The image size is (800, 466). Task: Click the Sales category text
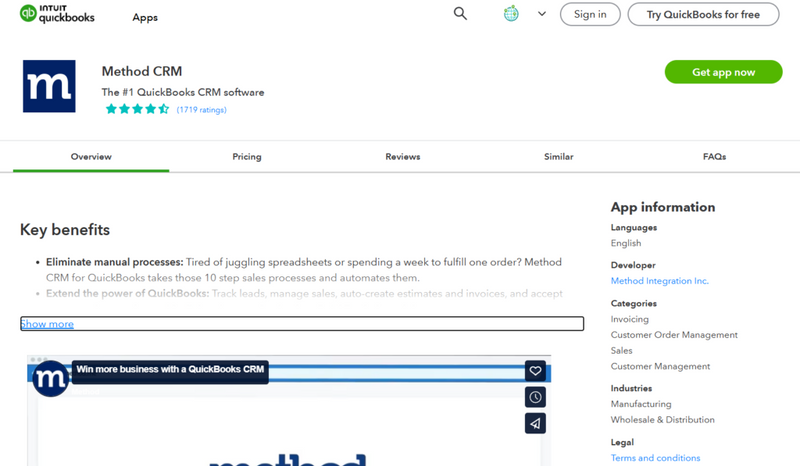(621, 351)
